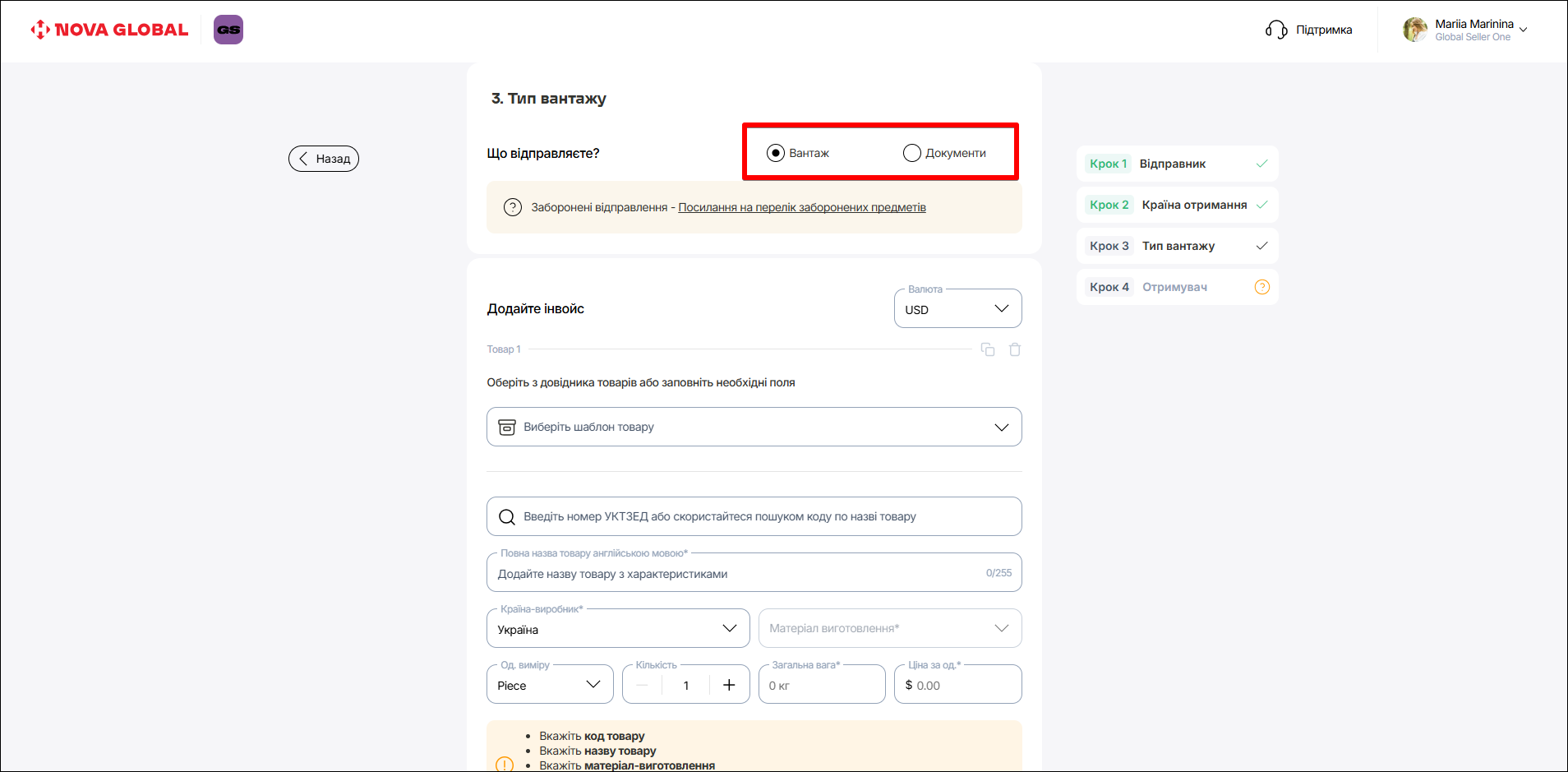Delete Товар 1 using trash icon
The height and width of the screenshot is (772, 1568).
click(1015, 349)
